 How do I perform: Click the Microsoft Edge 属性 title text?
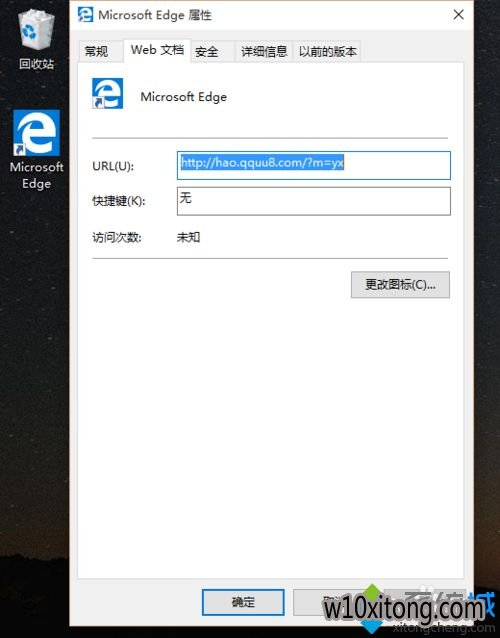point(155,15)
